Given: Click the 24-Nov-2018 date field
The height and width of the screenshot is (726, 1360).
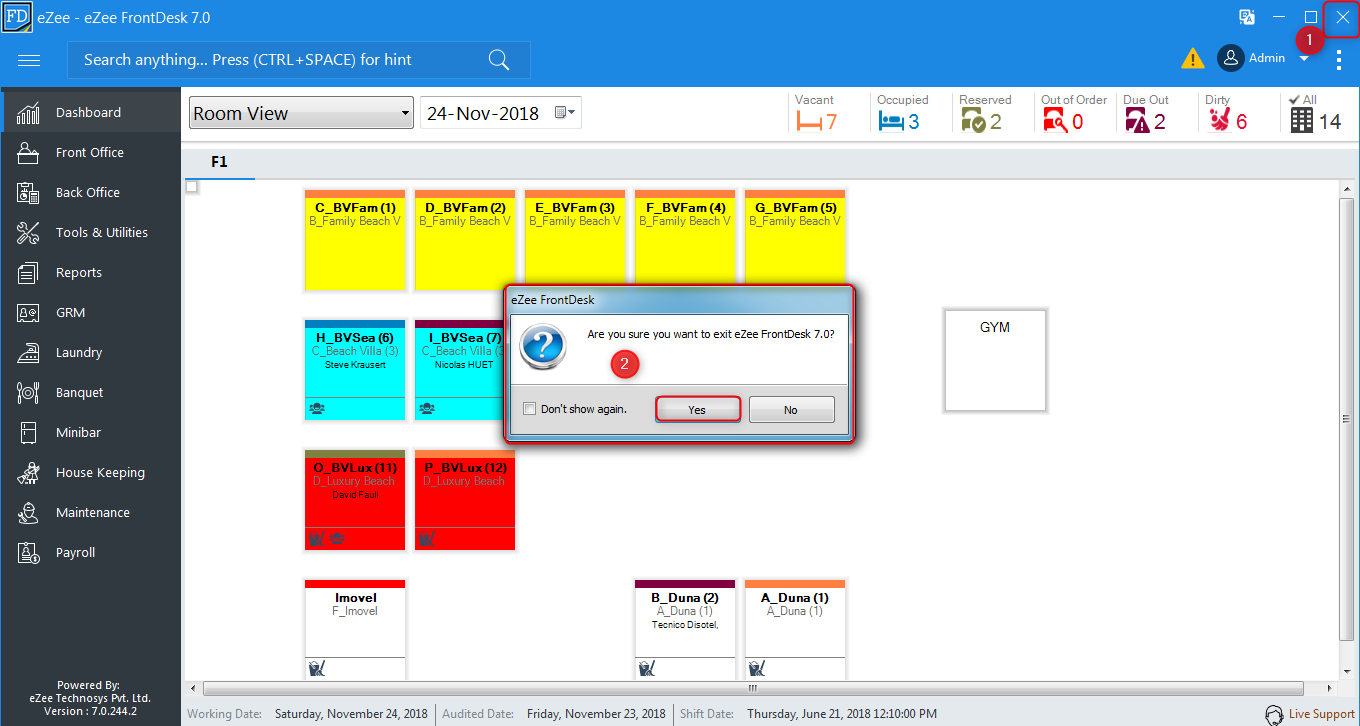Looking at the screenshot, I should pyautogui.click(x=501, y=113).
